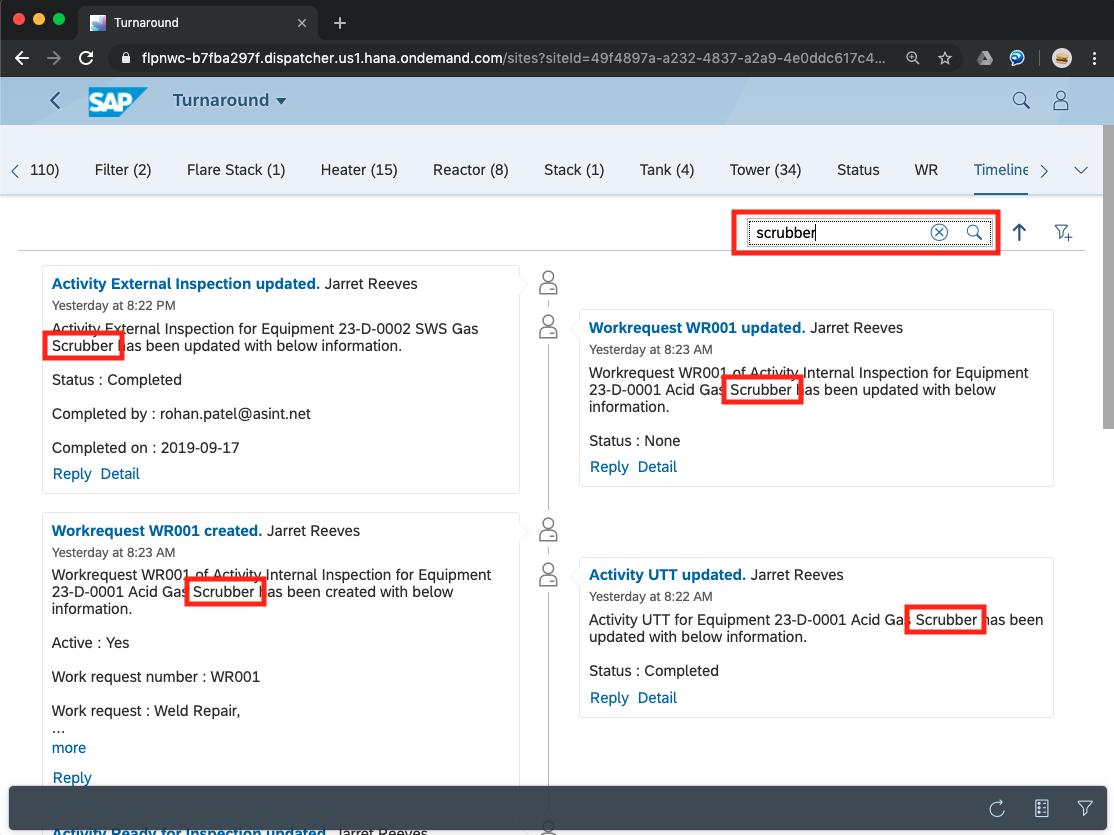Switch to the Status tab
This screenshot has width=1114, height=835.
tap(858, 170)
